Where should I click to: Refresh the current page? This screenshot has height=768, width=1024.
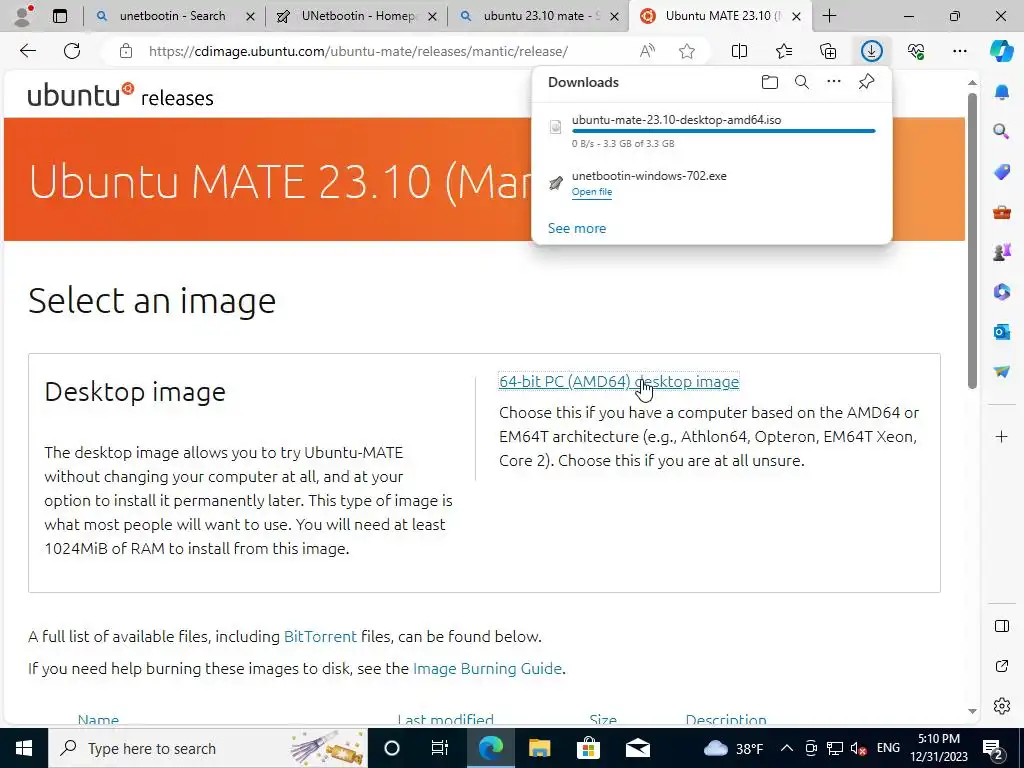tap(72, 51)
